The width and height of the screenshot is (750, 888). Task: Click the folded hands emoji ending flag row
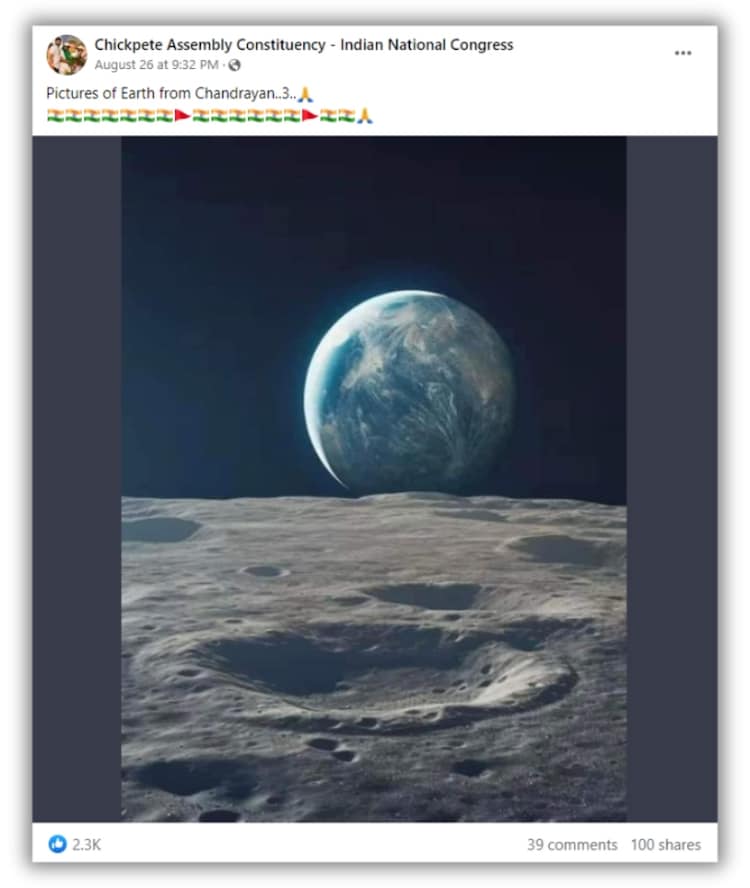click(x=365, y=116)
